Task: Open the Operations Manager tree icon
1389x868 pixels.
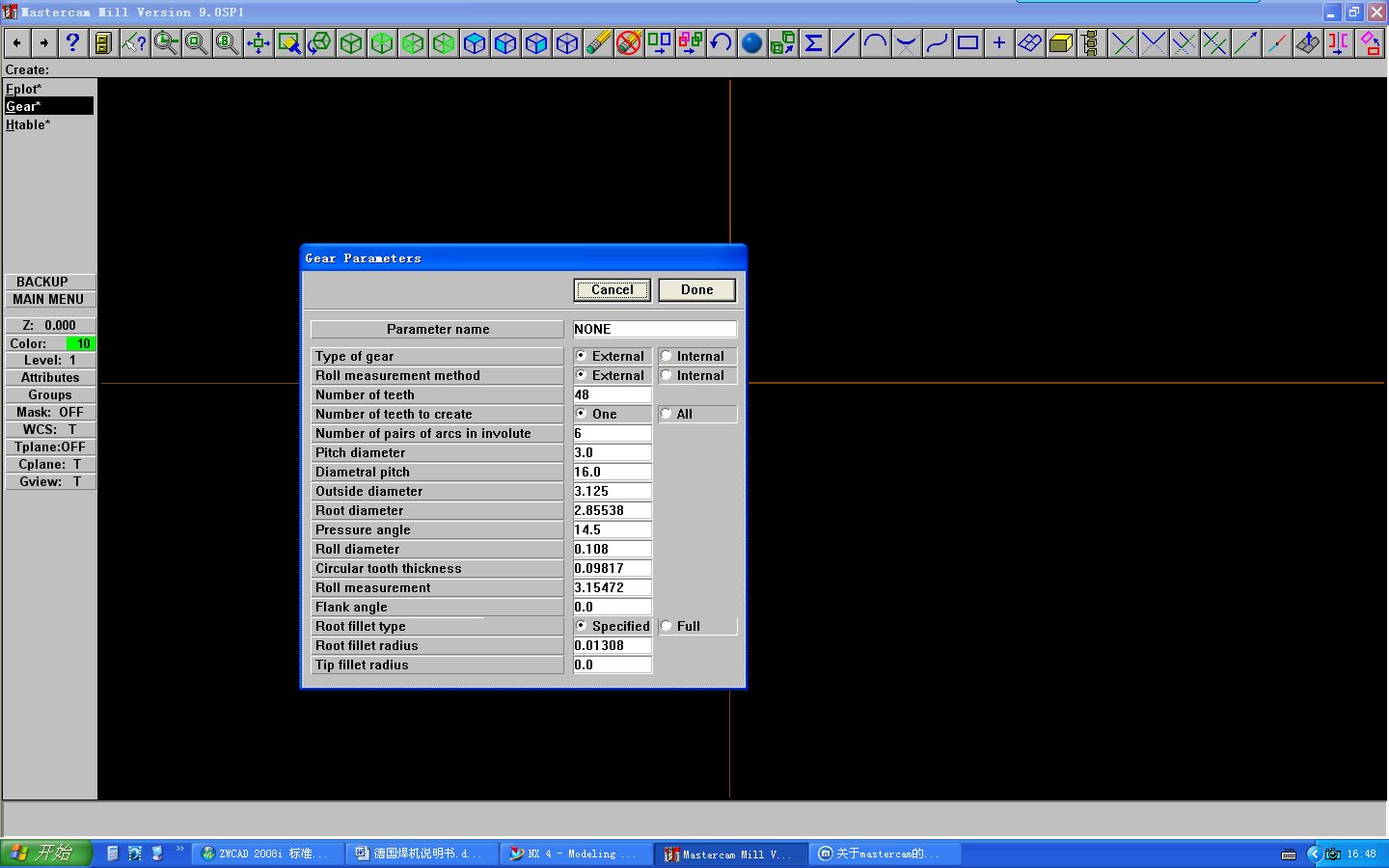Action: 1090,42
